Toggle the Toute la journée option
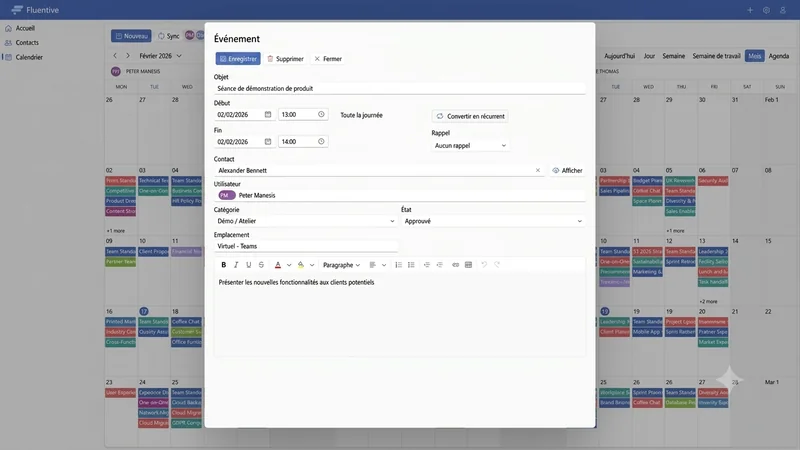This screenshot has width=800, height=450. 361,115
